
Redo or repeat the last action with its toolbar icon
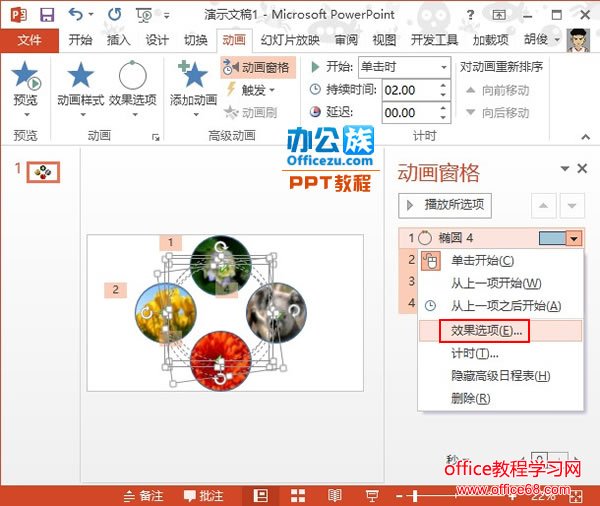tap(114, 15)
